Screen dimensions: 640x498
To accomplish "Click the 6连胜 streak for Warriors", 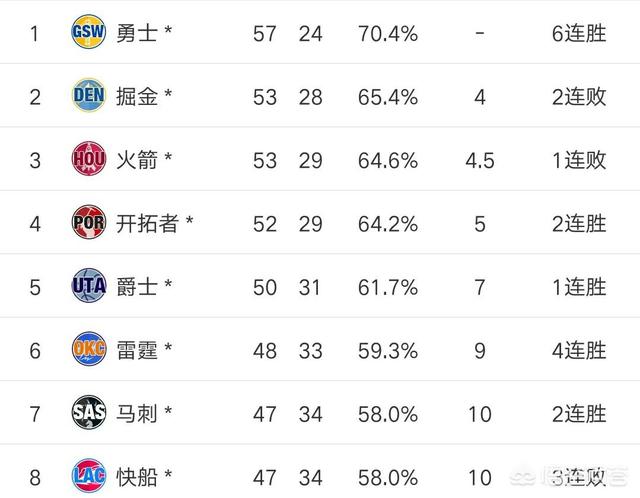I will [579, 33].
